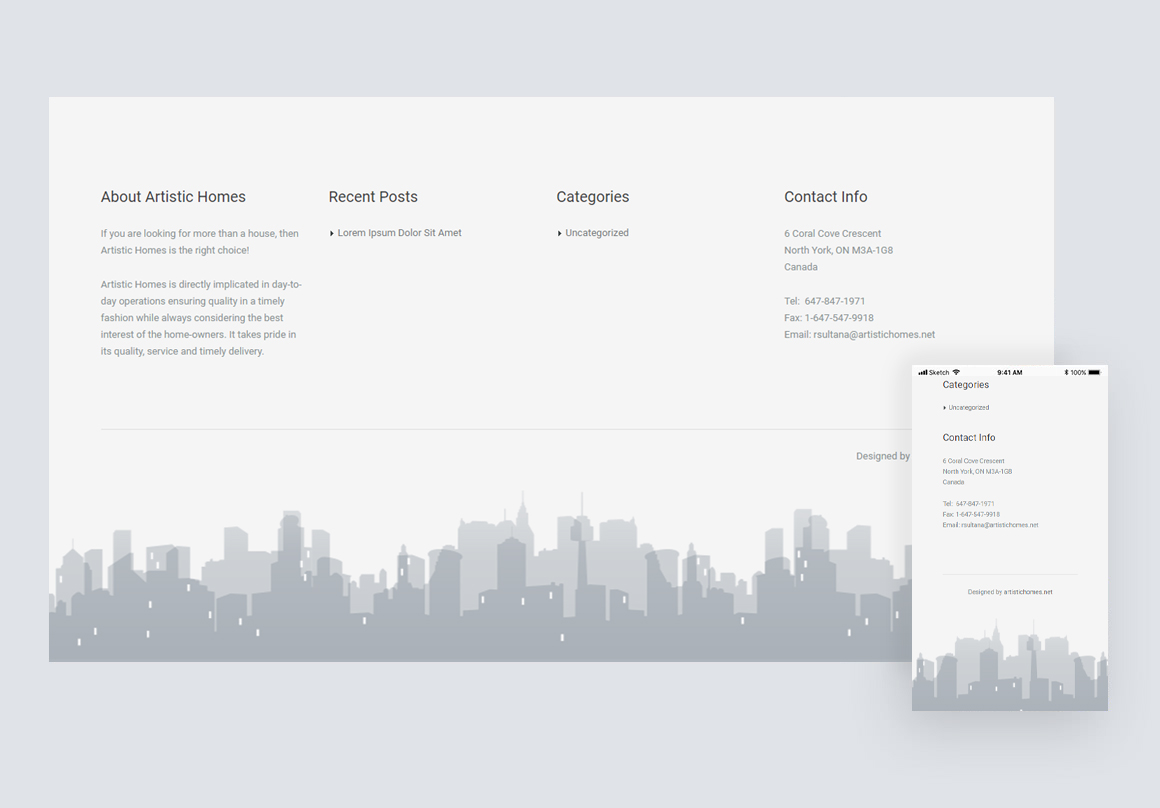This screenshot has height=808, width=1160.
Task: Click the Contact Info heading in mobile preview
Action: pyautogui.click(x=969, y=438)
